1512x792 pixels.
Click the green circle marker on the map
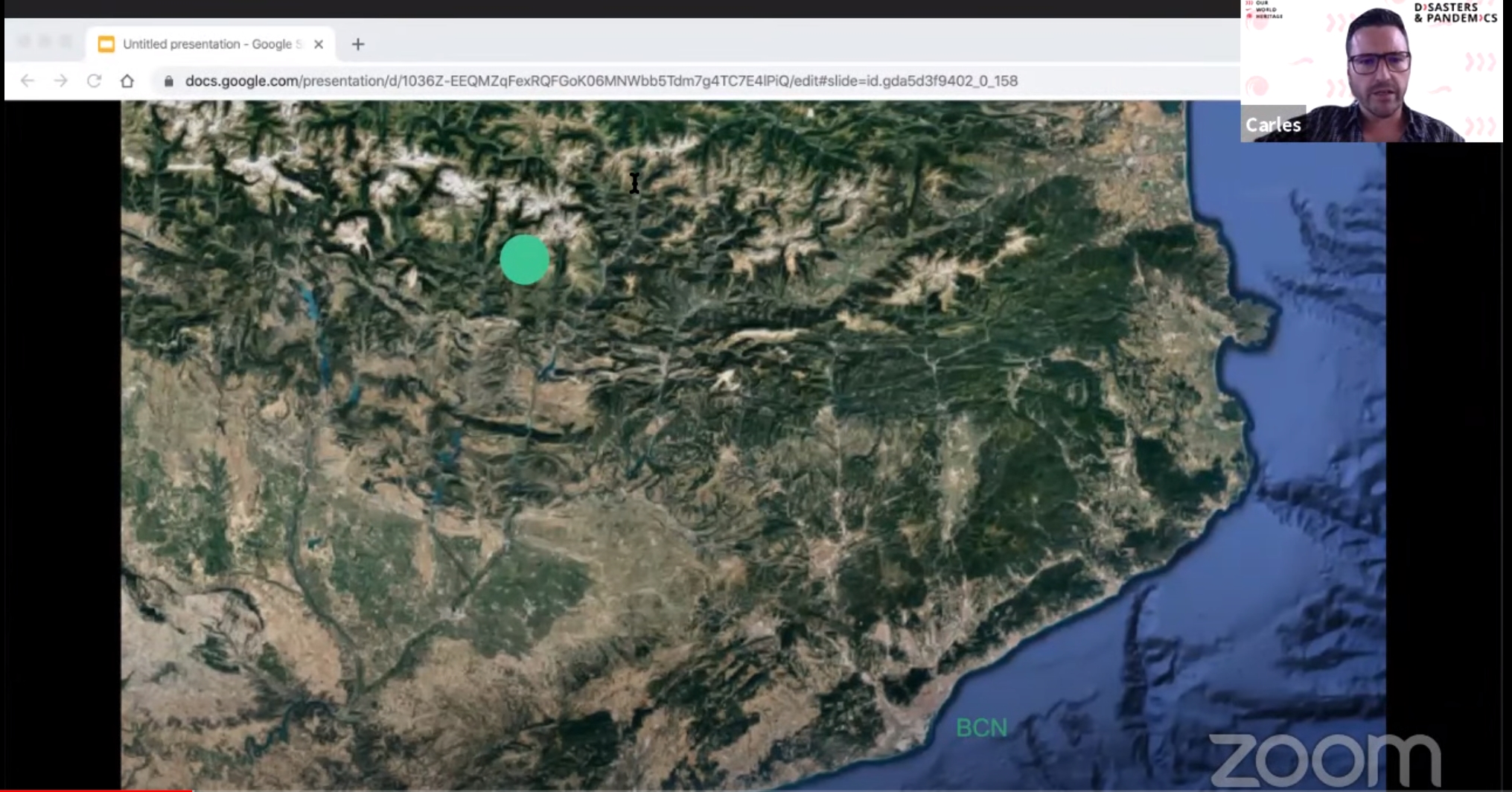[x=525, y=260]
